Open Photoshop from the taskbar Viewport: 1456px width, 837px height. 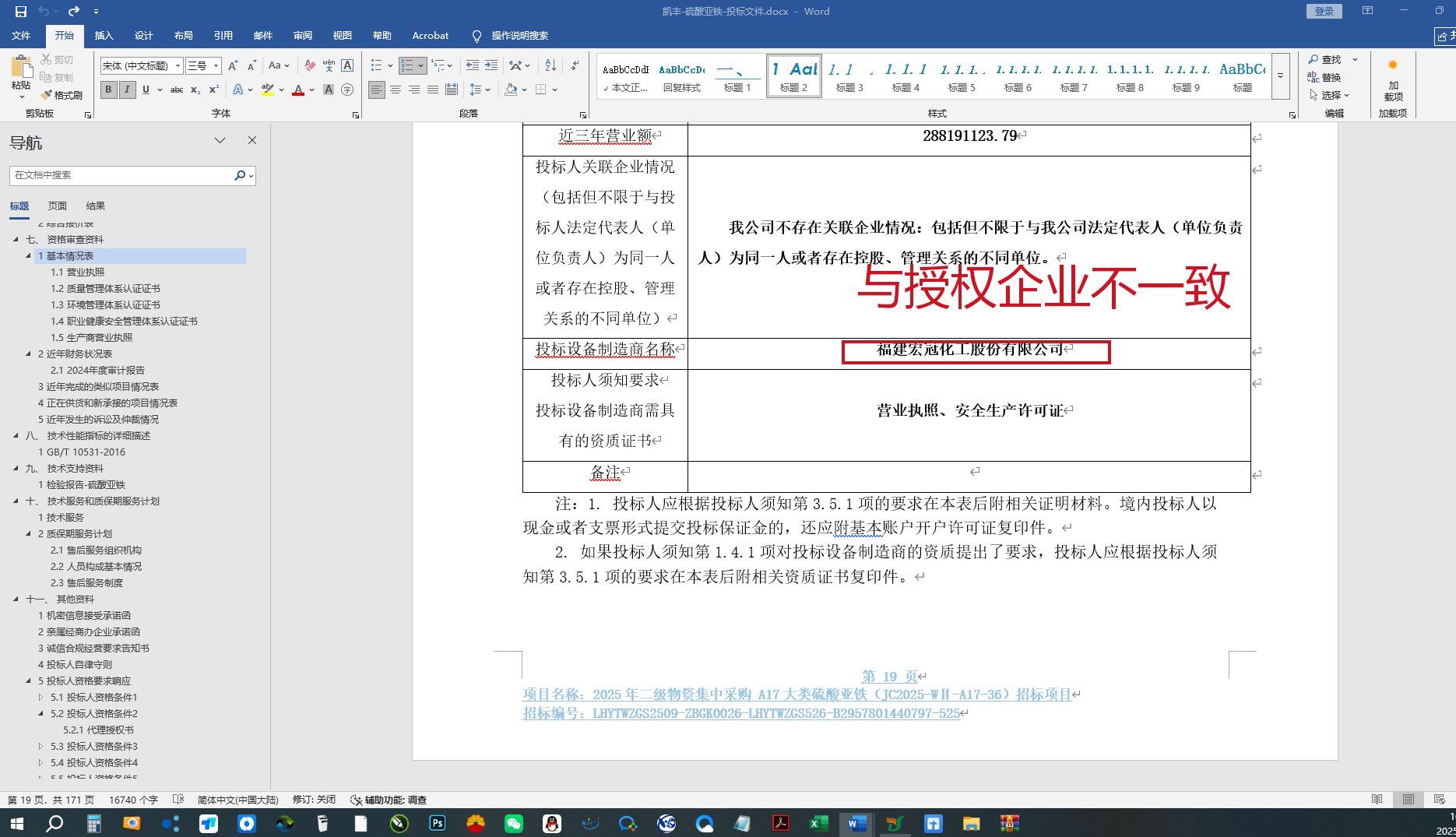click(x=438, y=823)
